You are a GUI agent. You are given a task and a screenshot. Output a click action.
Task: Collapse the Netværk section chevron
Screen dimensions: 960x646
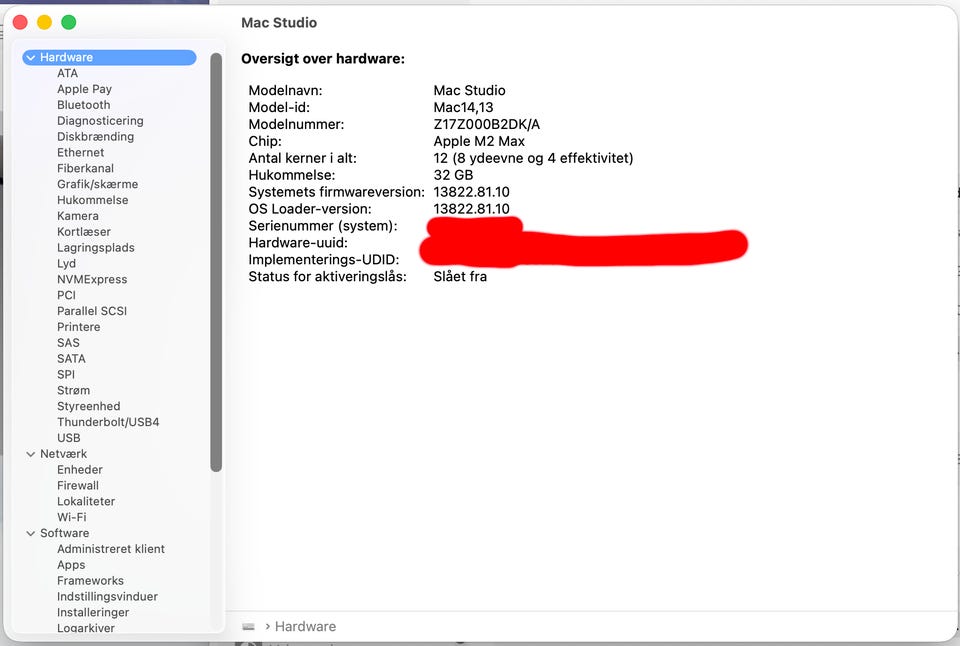[x=31, y=454]
